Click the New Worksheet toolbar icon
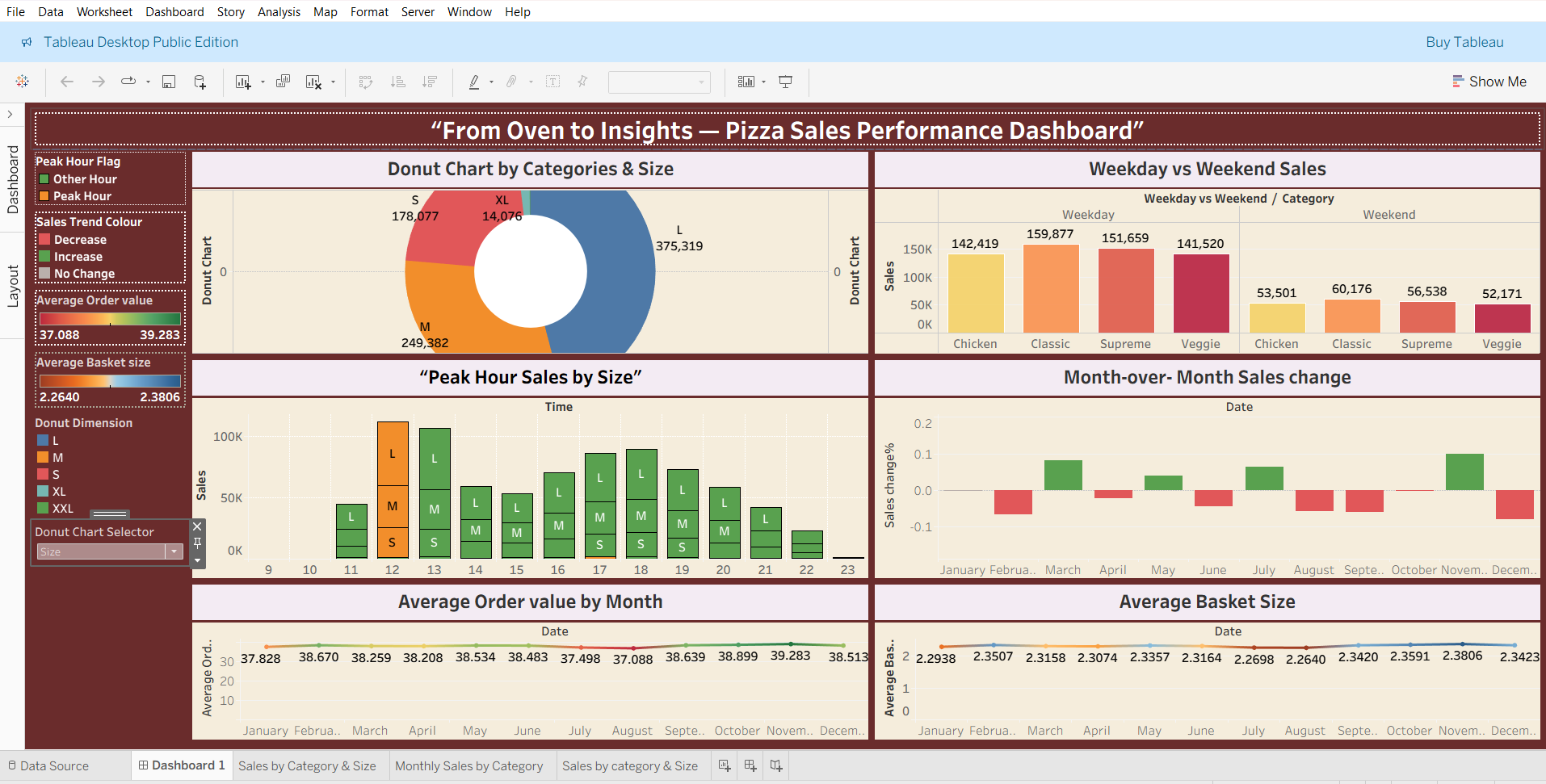The image size is (1546, 784). click(243, 82)
